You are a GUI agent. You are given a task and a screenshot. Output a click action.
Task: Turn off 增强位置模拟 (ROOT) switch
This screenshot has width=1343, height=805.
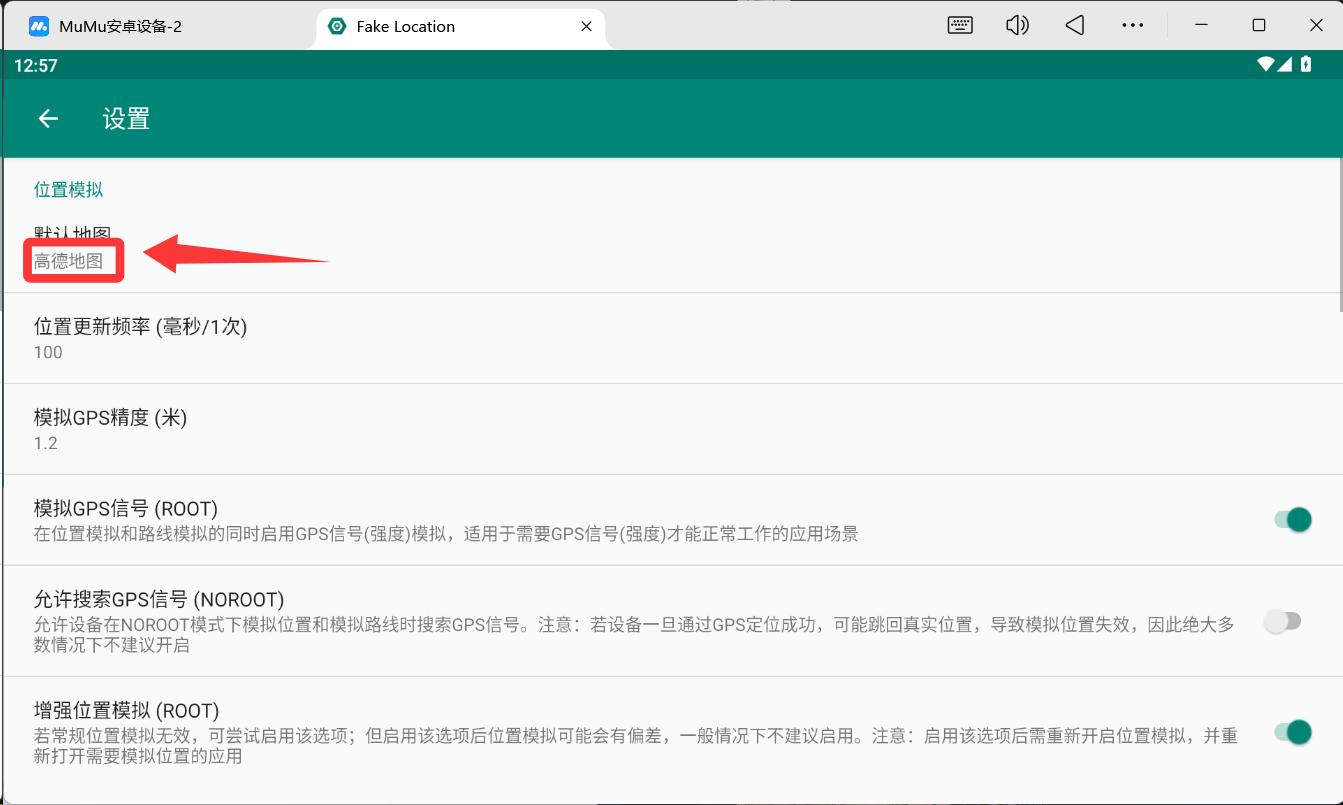coord(1292,732)
